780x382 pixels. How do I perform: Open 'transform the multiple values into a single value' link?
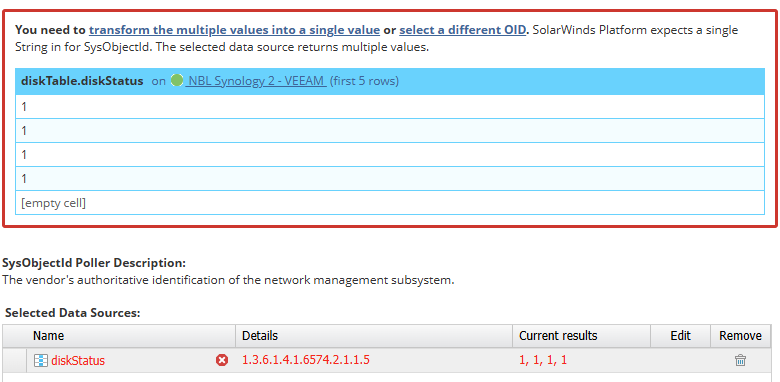pos(234,30)
